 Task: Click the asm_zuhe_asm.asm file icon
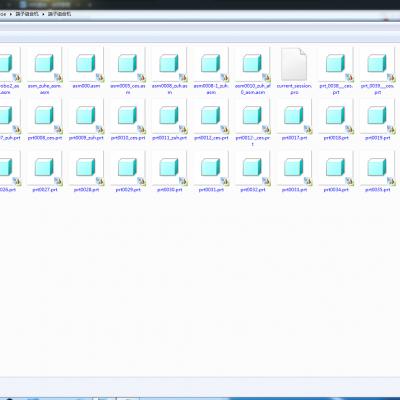click(x=45, y=64)
